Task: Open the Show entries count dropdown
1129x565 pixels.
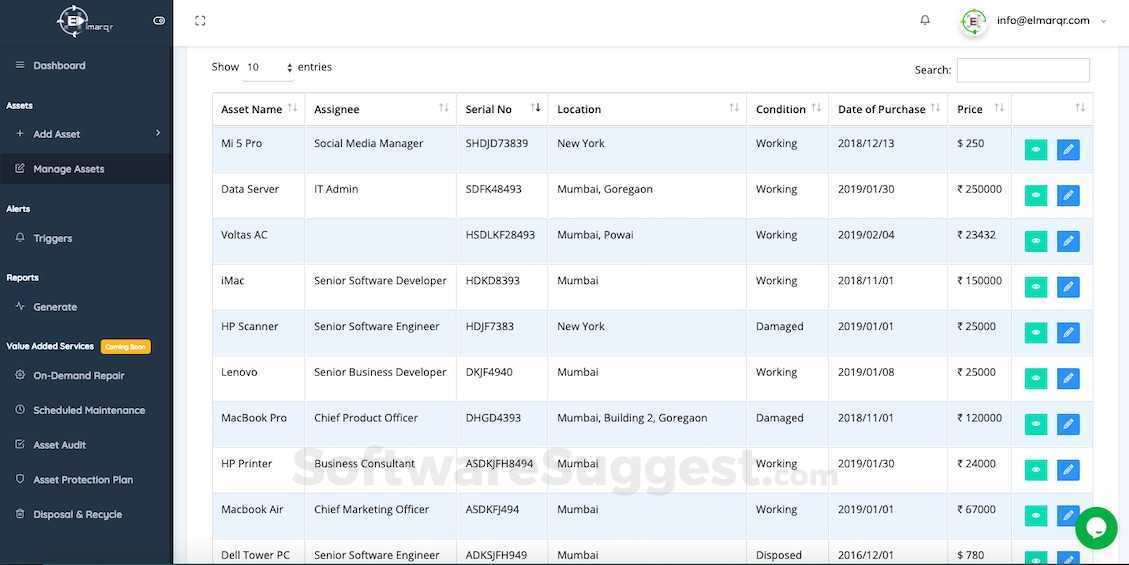Action: point(269,68)
